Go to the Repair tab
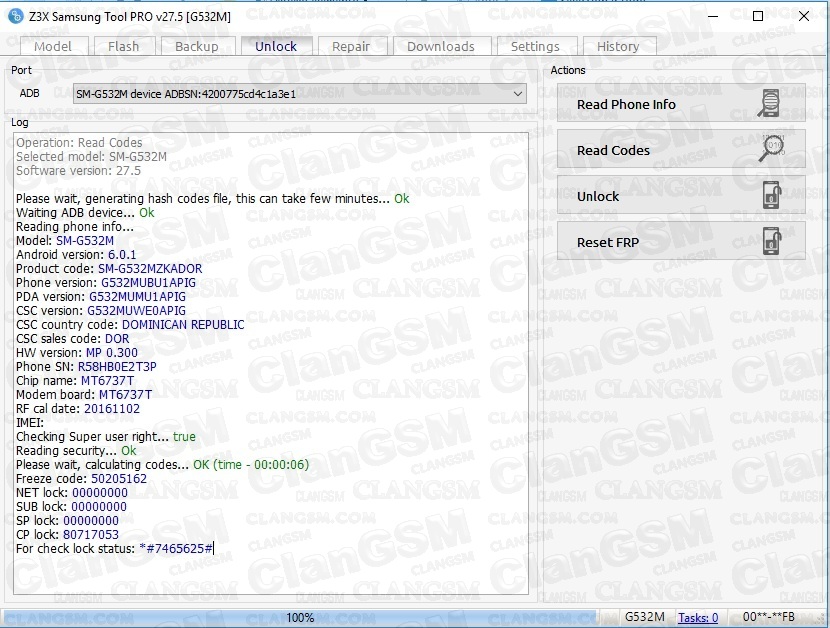Screen dimensions: 830x628 pyautogui.click(x=351, y=46)
